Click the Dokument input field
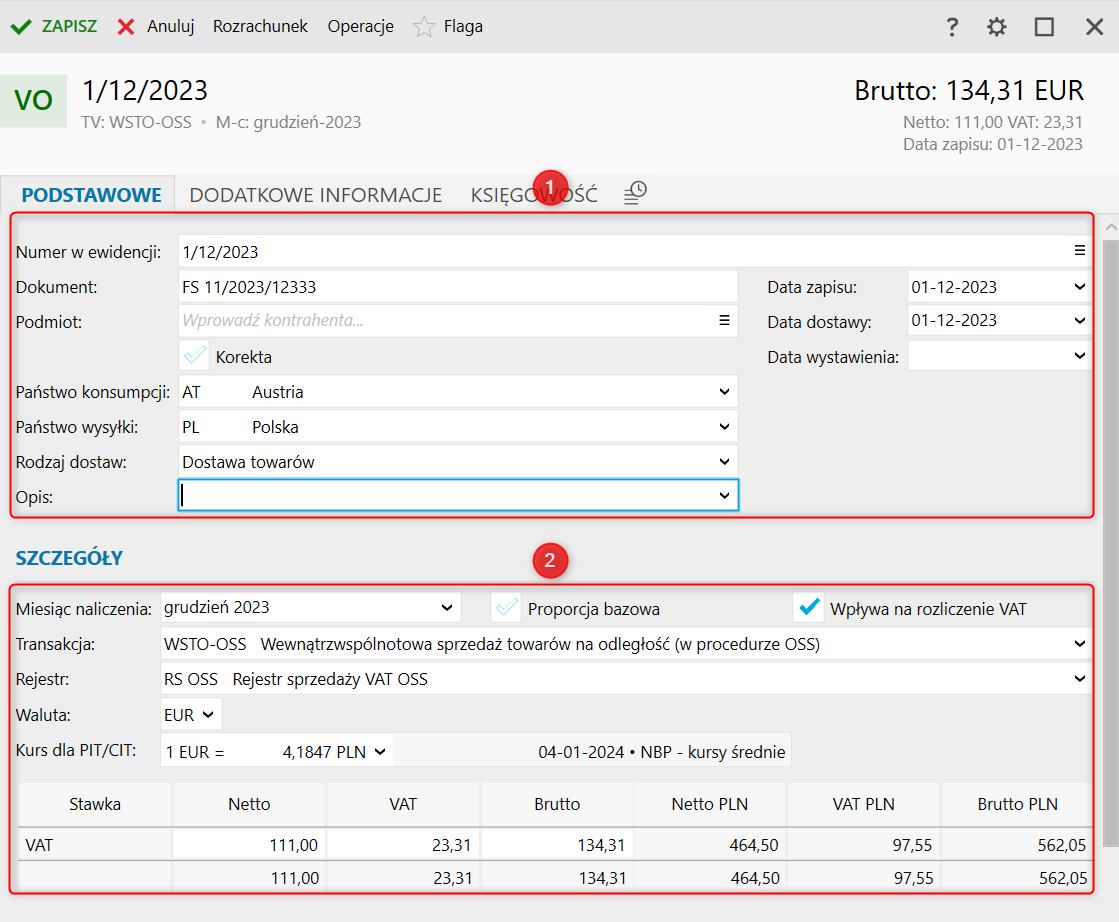 pyautogui.click(x=457, y=287)
